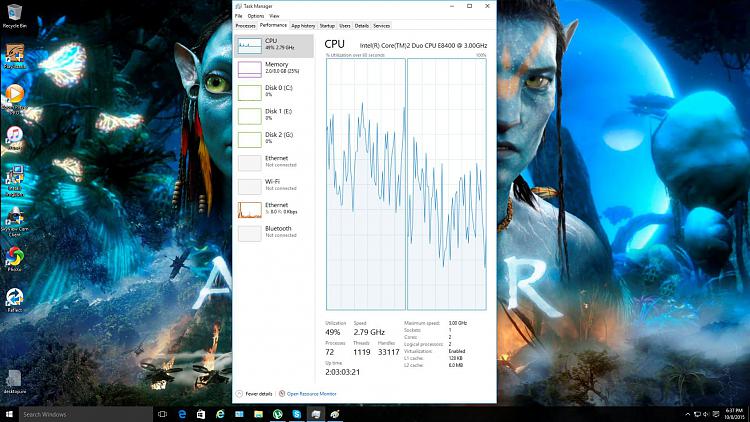This screenshot has height=422, width=750.
Task: Switch to the App history tab
Action: tap(303, 26)
